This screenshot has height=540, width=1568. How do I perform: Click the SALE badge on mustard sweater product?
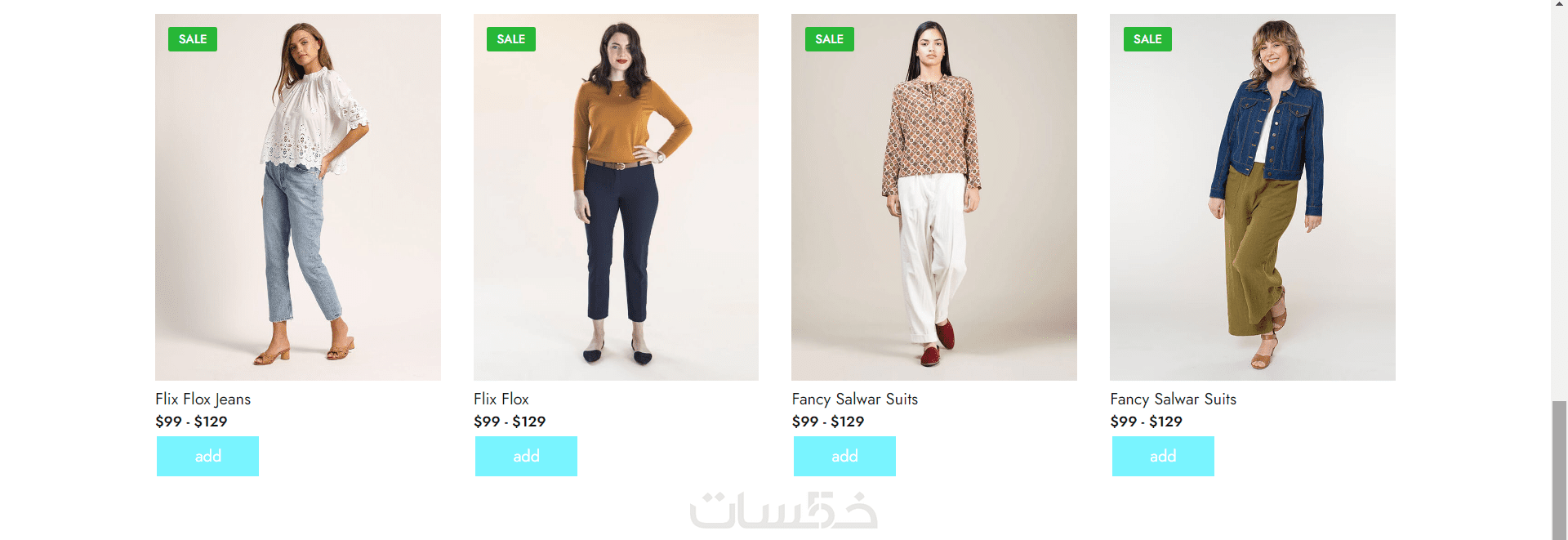511,39
